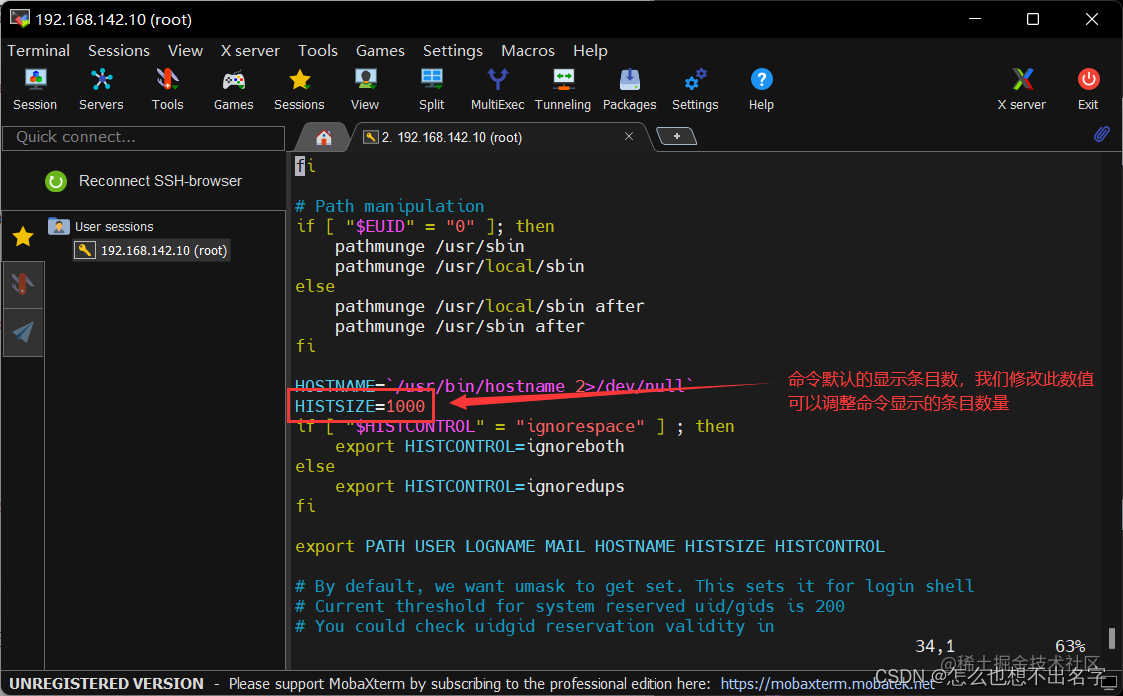Open the Settings gears toolbar icon

tap(695, 90)
